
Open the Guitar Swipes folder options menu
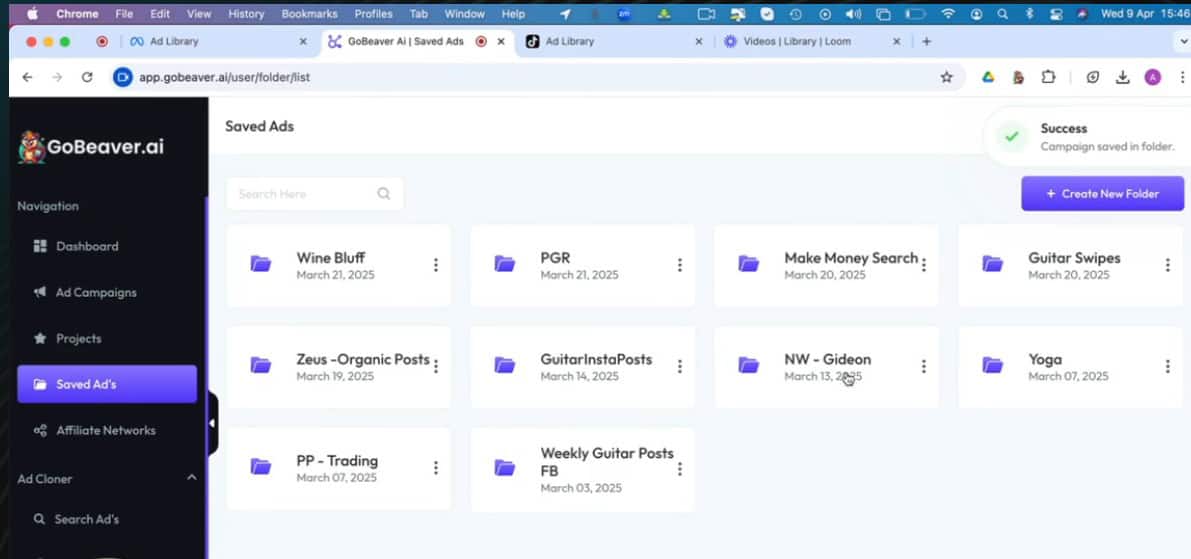1167,265
